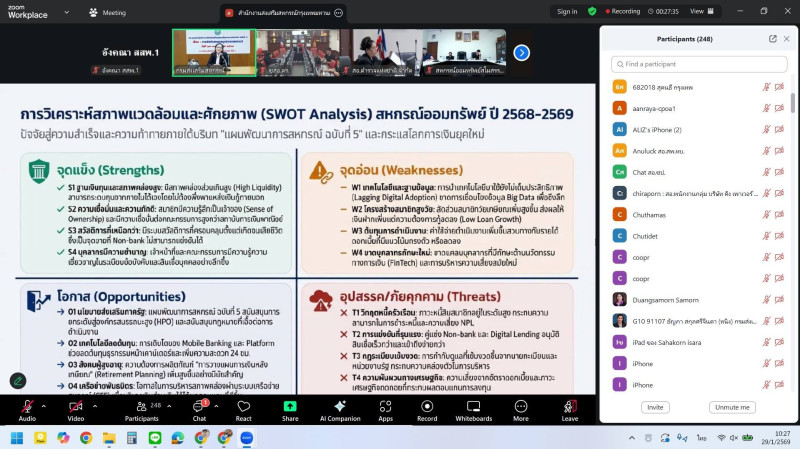Click the Record button in toolbar
Image resolution: width=800 pixels, height=449 pixels.
427,410
